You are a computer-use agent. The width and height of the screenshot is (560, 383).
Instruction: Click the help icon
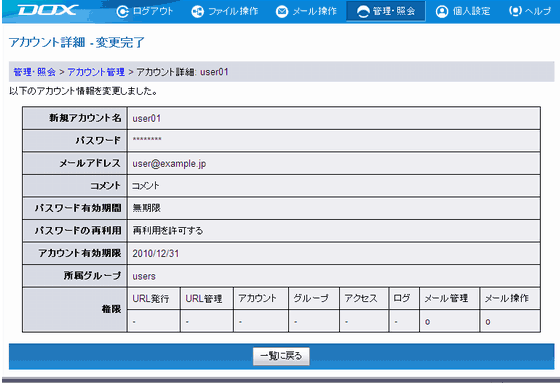pos(515,11)
